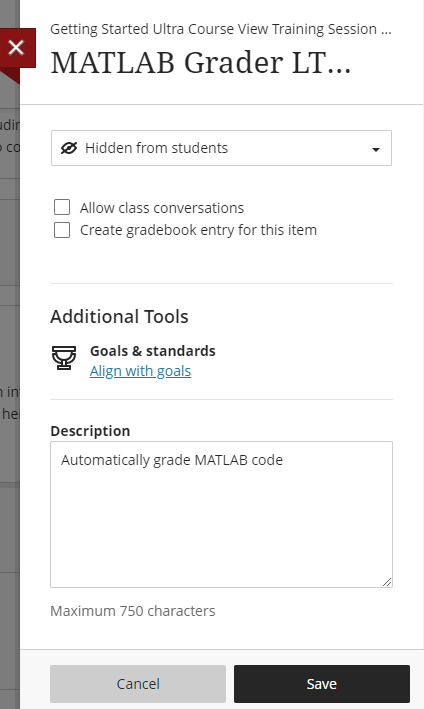Click the Hidden from students label text

point(156,148)
